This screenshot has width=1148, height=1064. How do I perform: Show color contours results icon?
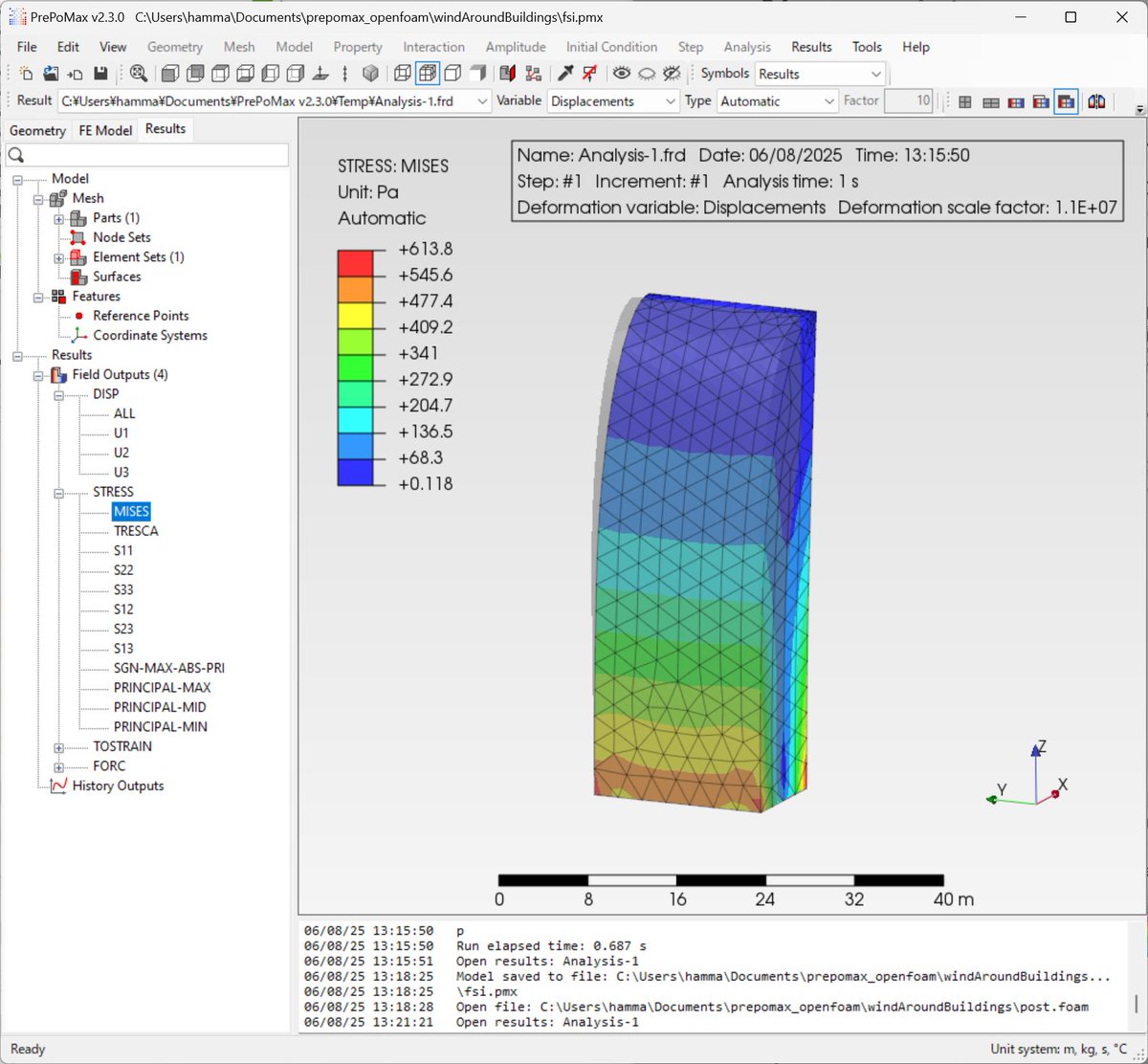pyautogui.click(x=1016, y=101)
